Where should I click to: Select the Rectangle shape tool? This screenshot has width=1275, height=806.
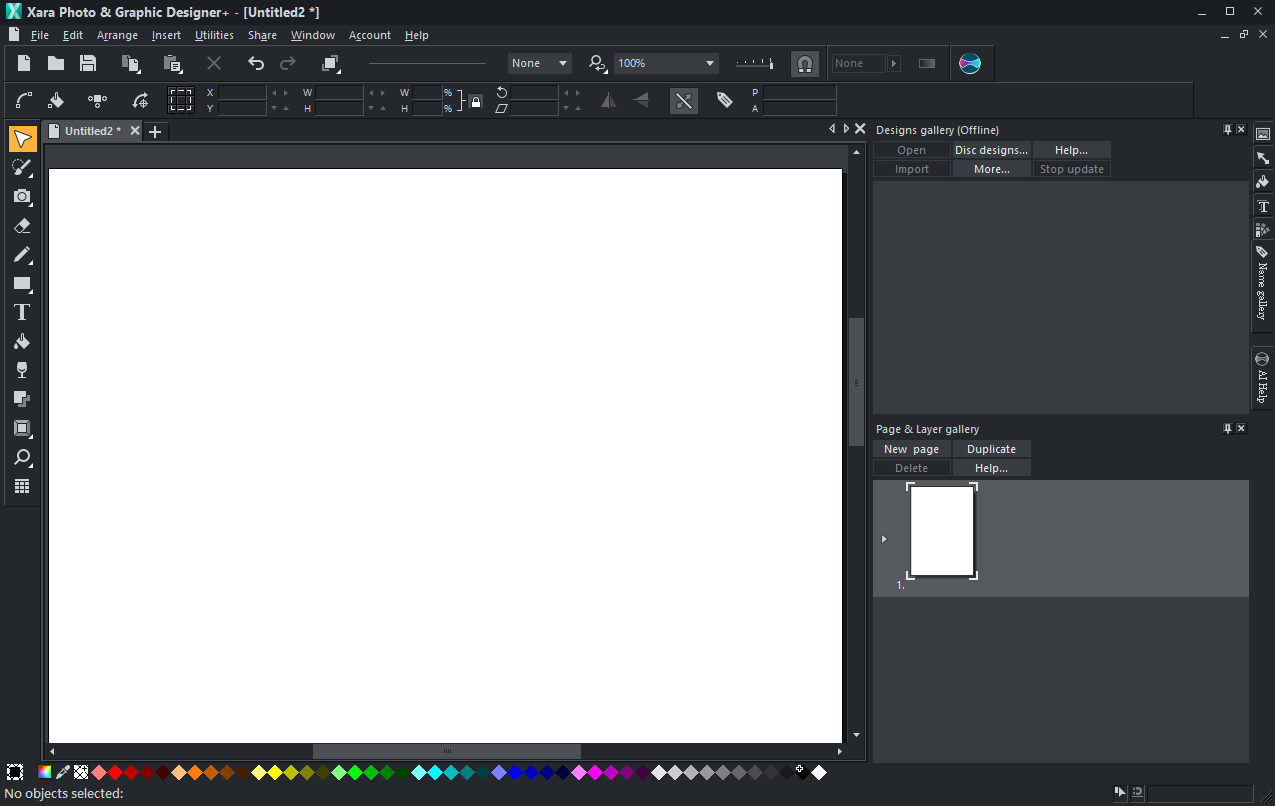22,284
